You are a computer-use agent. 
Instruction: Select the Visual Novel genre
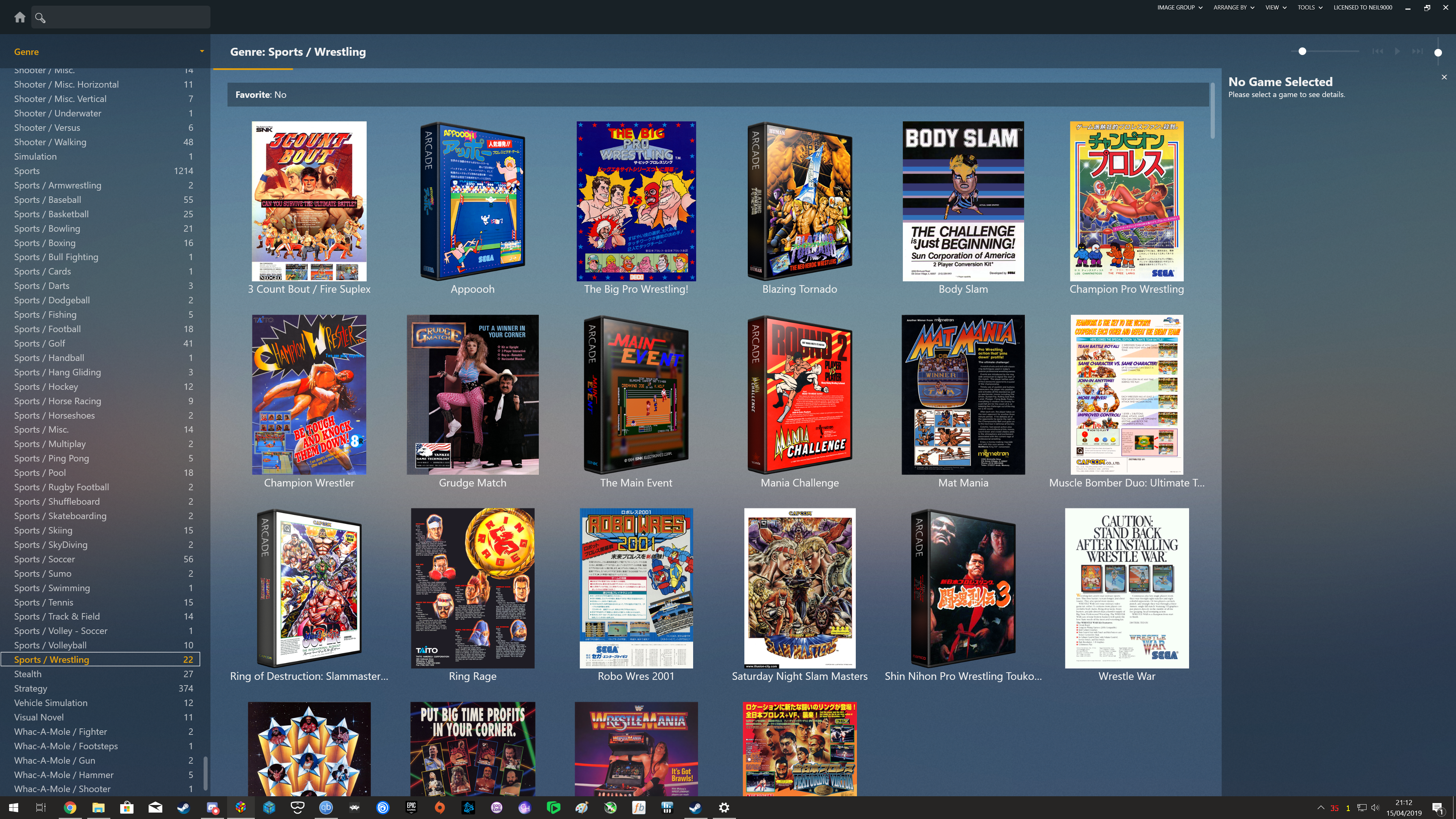click(104, 717)
